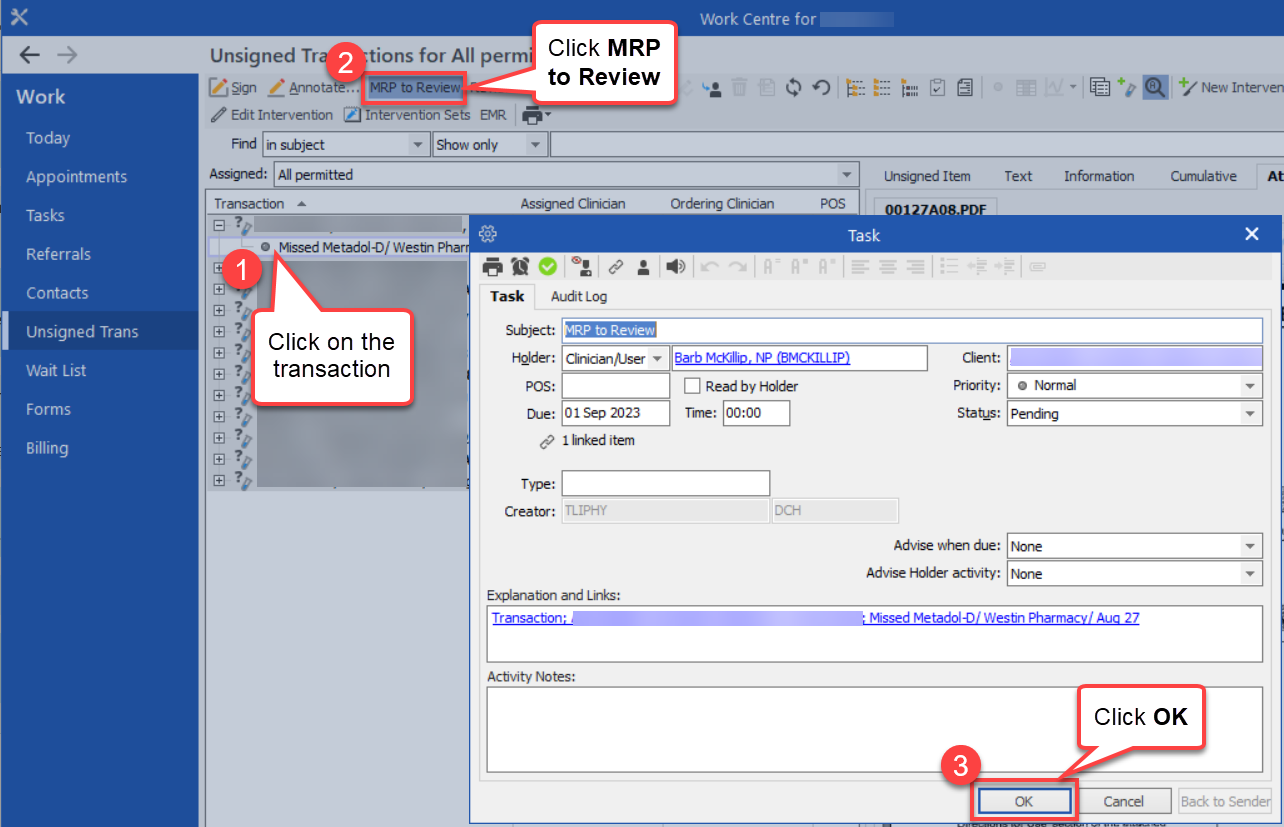The height and width of the screenshot is (827, 1284).
Task: Open the Holder type Clinician/User dropdown
Action: [x=657, y=358]
